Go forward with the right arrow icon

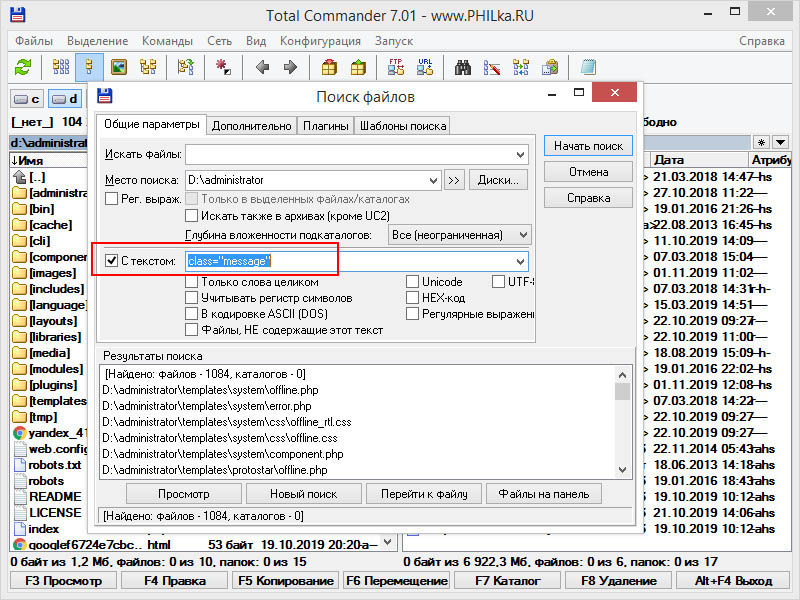coord(290,67)
